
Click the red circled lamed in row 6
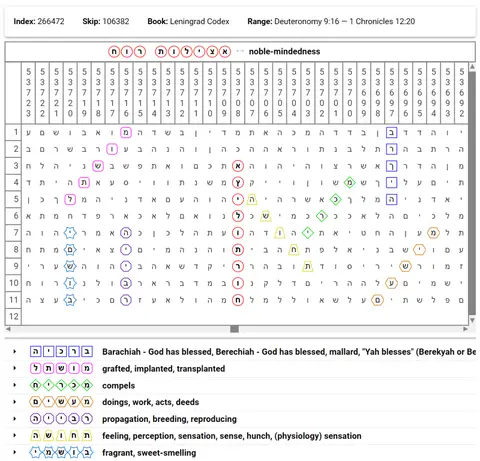[x=238, y=216]
